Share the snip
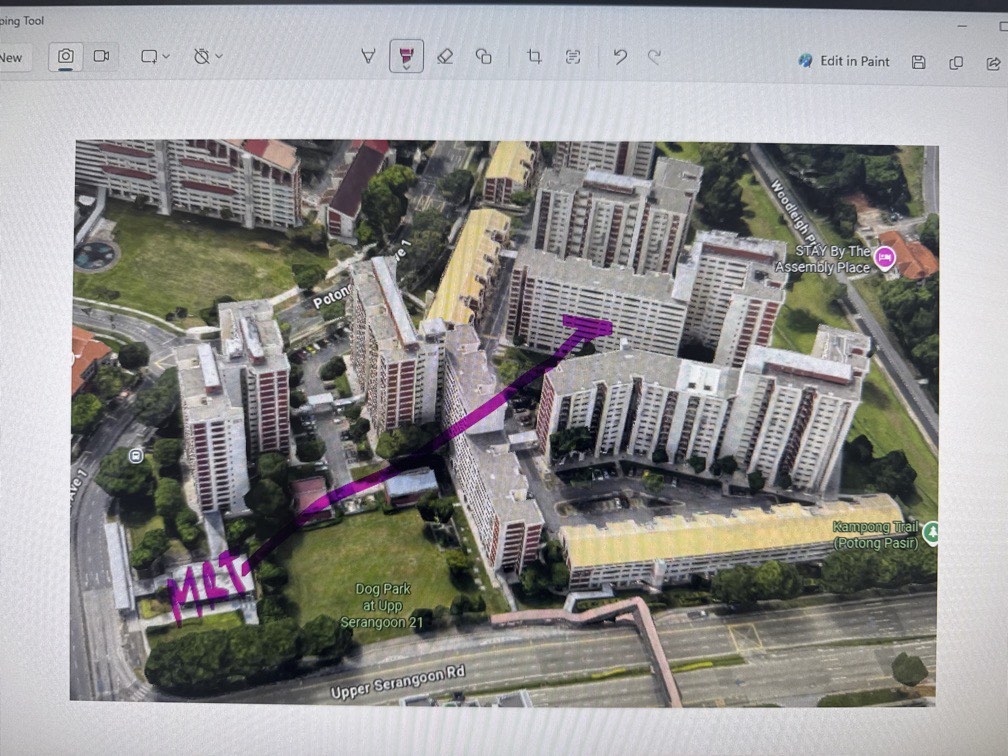Viewport: 1008px width, 756px height. [x=993, y=63]
